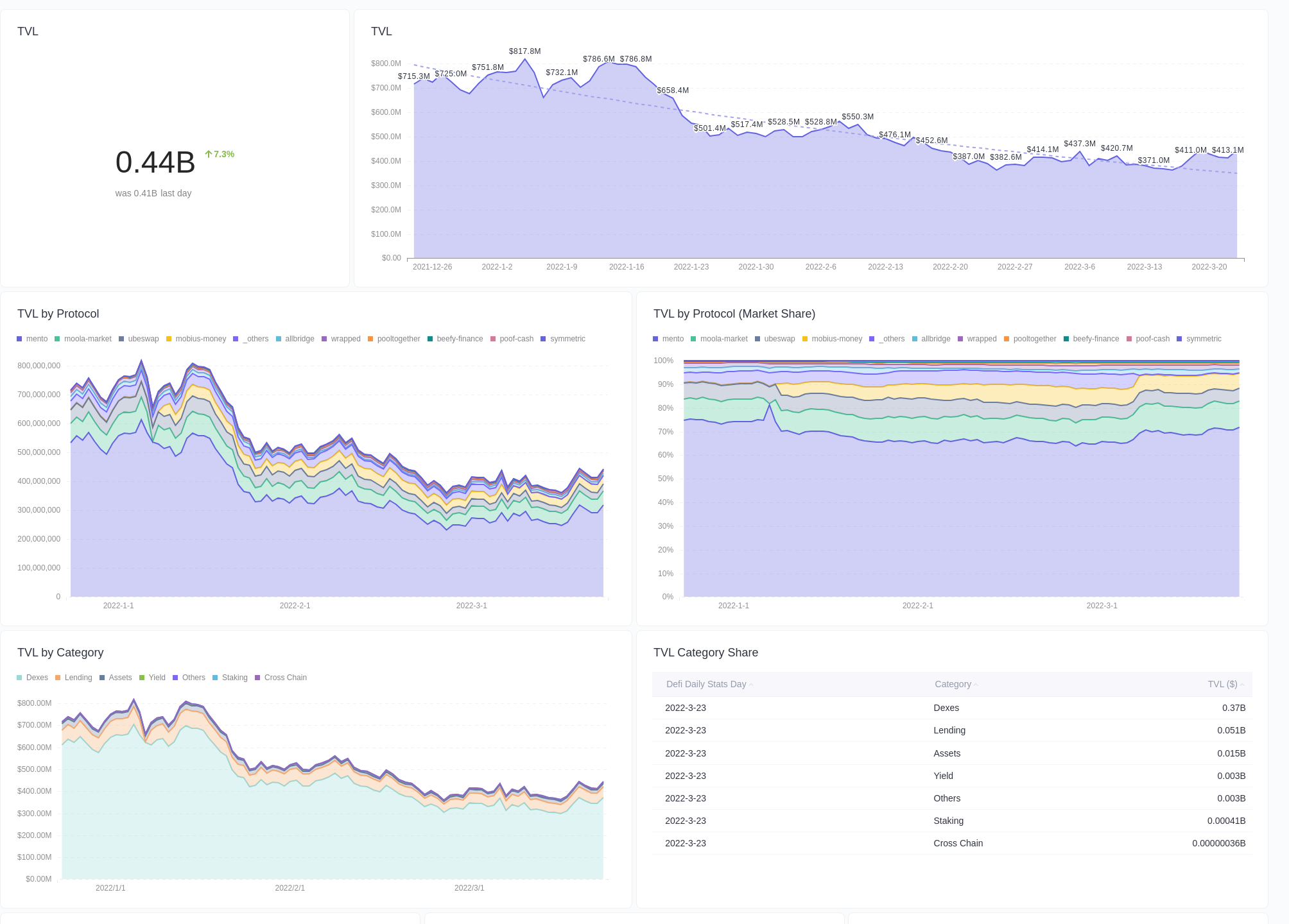The height and width of the screenshot is (924, 1289).
Task: Click the TVL by Protocol (Market Share) title
Action: click(734, 314)
